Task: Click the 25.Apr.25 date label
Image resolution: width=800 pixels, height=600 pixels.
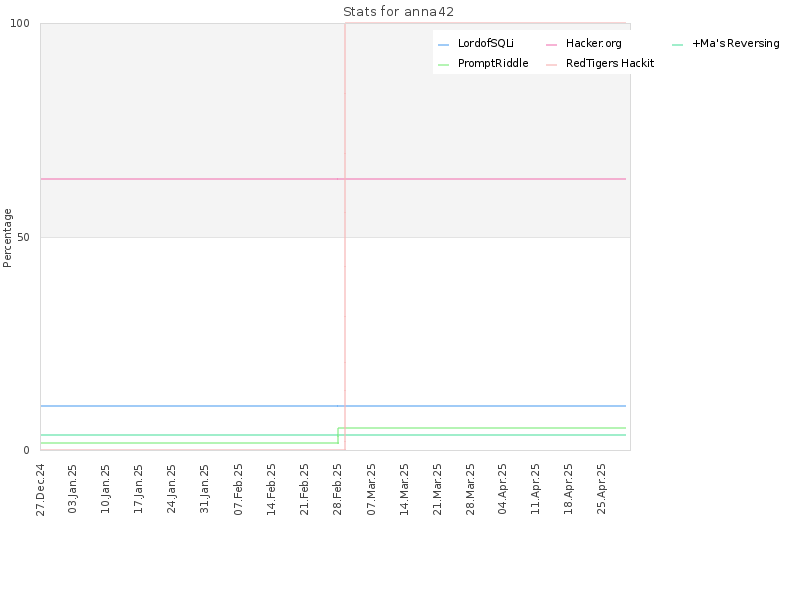Action: click(x=602, y=489)
